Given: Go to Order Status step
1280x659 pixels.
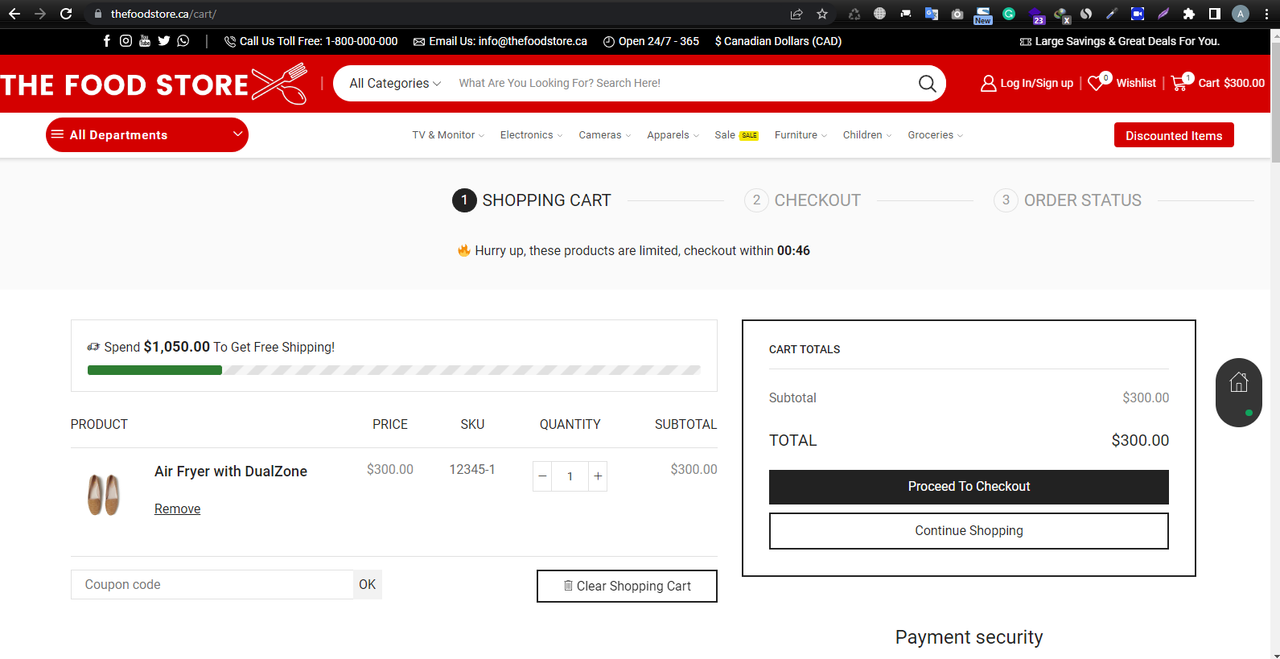Looking at the screenshot, I should point(1067,200).
